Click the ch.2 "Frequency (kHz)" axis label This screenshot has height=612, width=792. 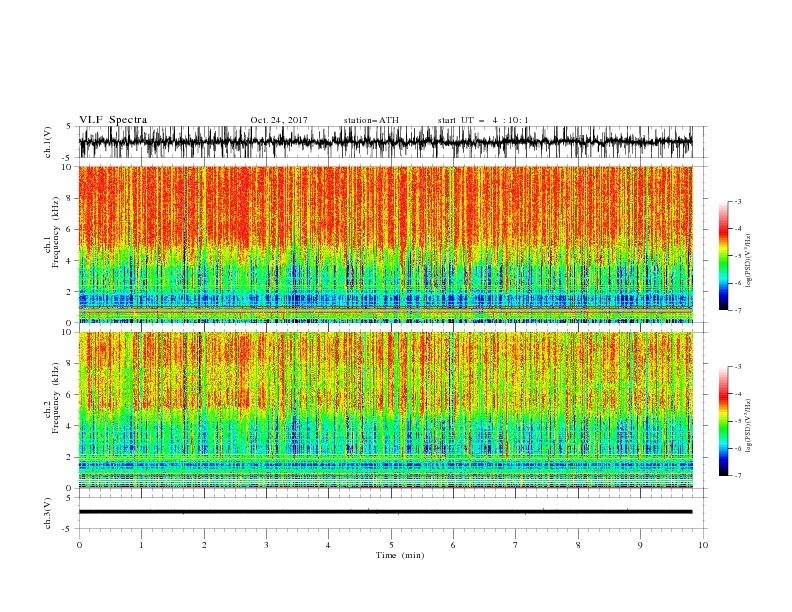point(56,398)
